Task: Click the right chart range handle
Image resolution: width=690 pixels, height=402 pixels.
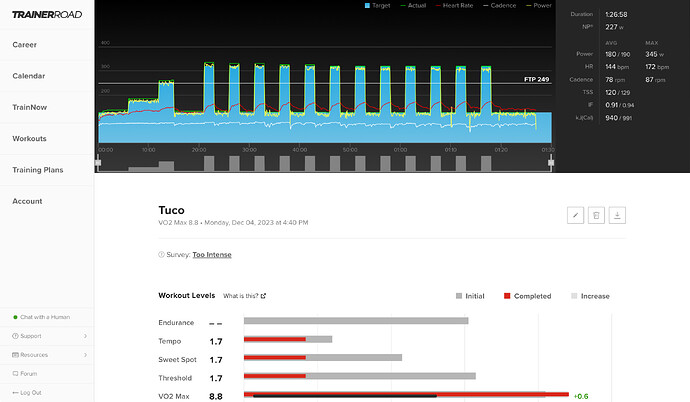Action: tap(551, 163)
